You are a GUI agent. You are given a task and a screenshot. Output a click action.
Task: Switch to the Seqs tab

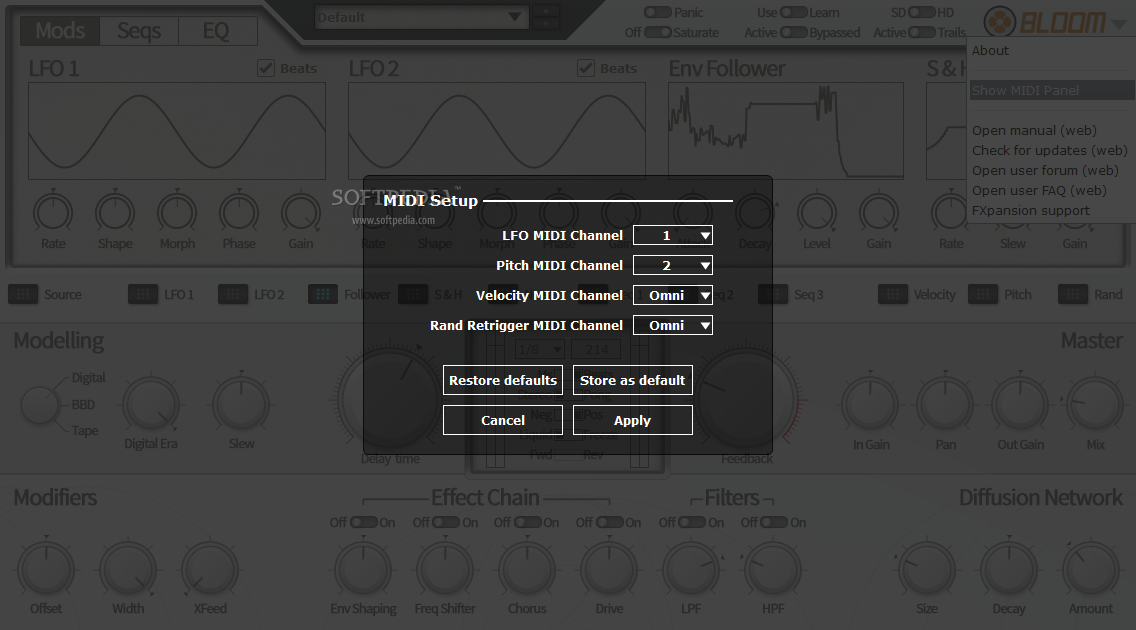coord(139,30)
